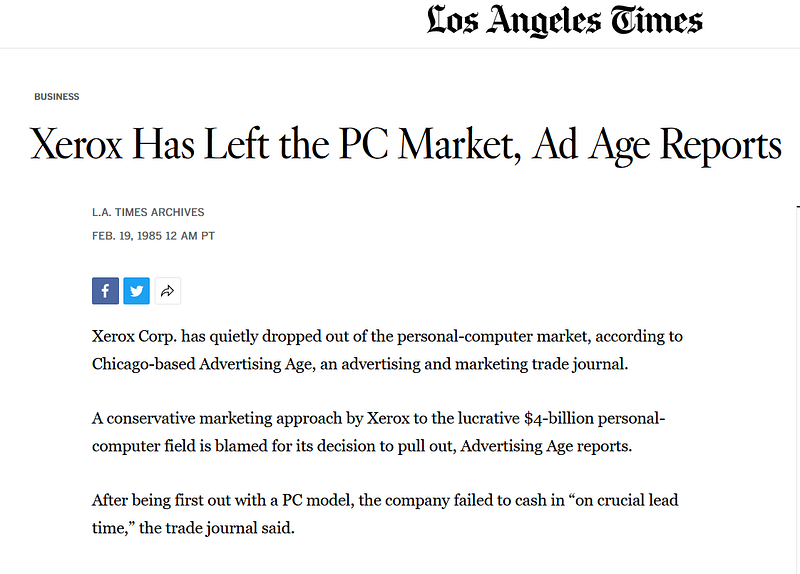Viewport: 800px width, 574px height.
Task: Go to Los Angeles Times homepage logo
Action: pyautogui.click(x=564, y=21)
